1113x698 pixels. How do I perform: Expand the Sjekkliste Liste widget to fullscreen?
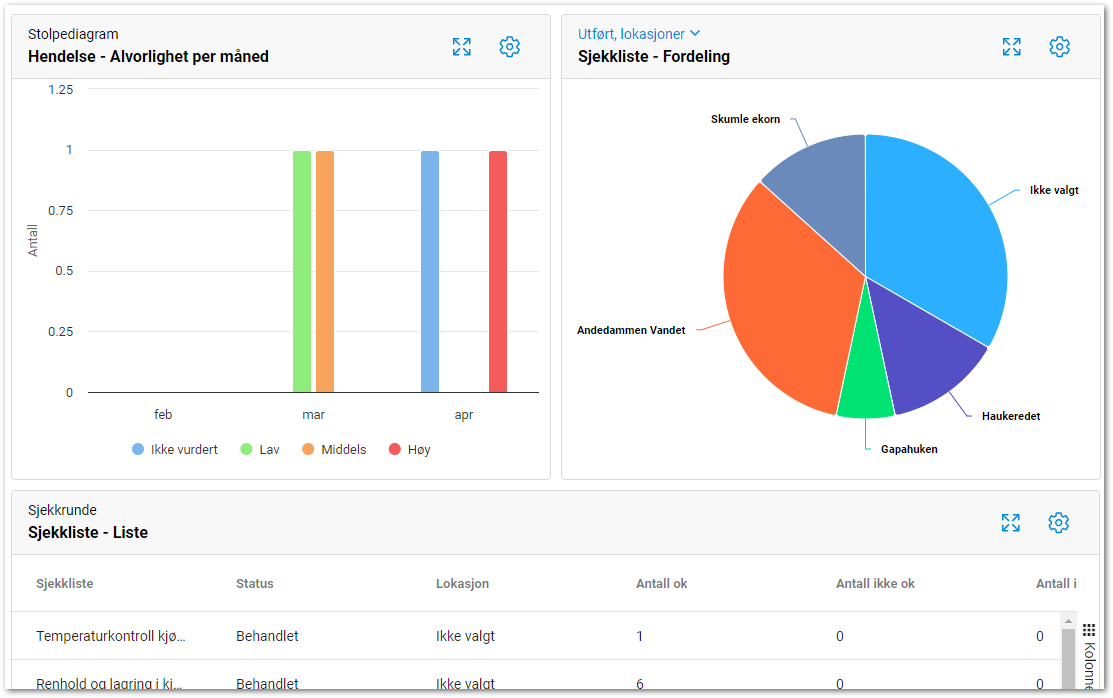pos(1010,523)
